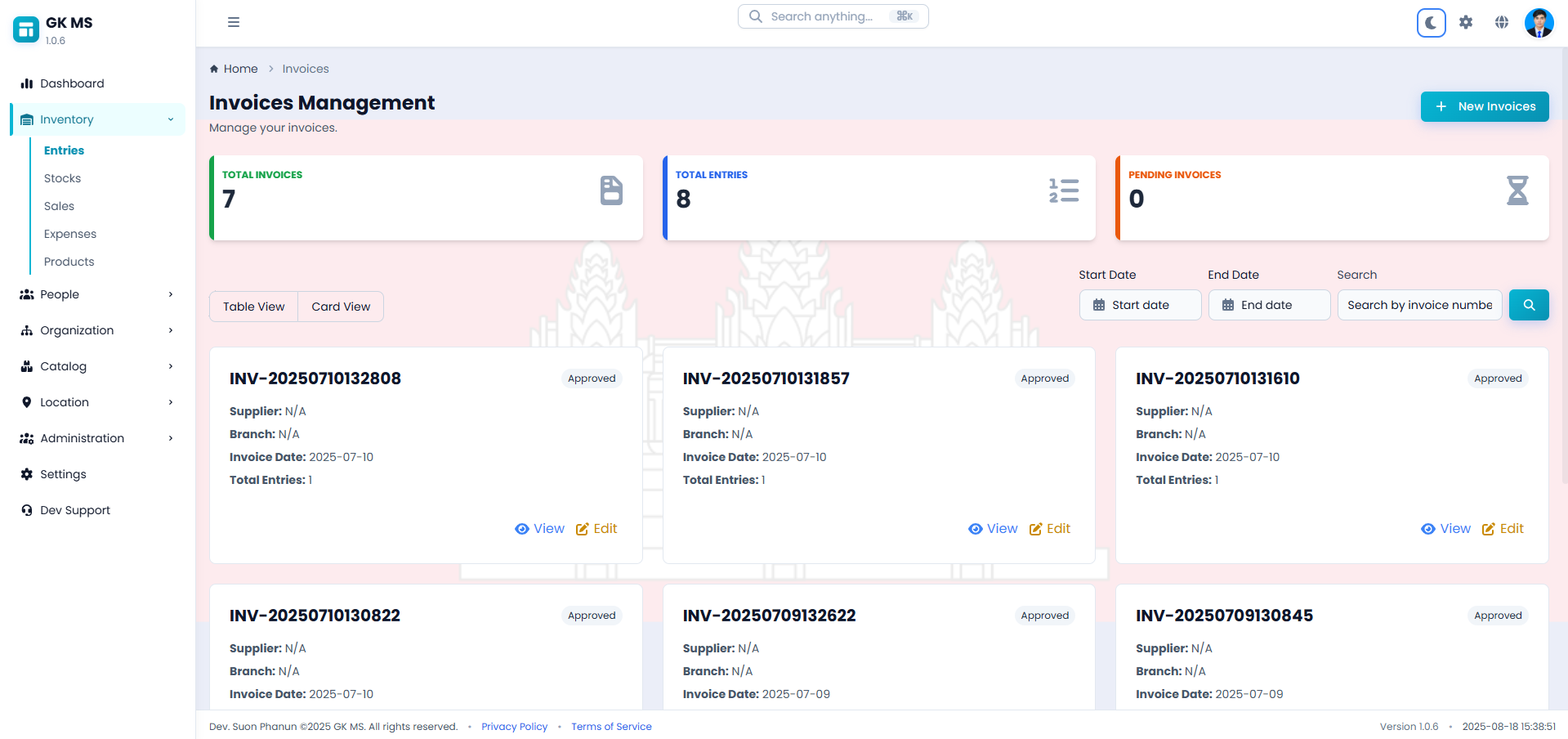
Task: Open the sidebar hamburger menu
Action: point(234,22)
